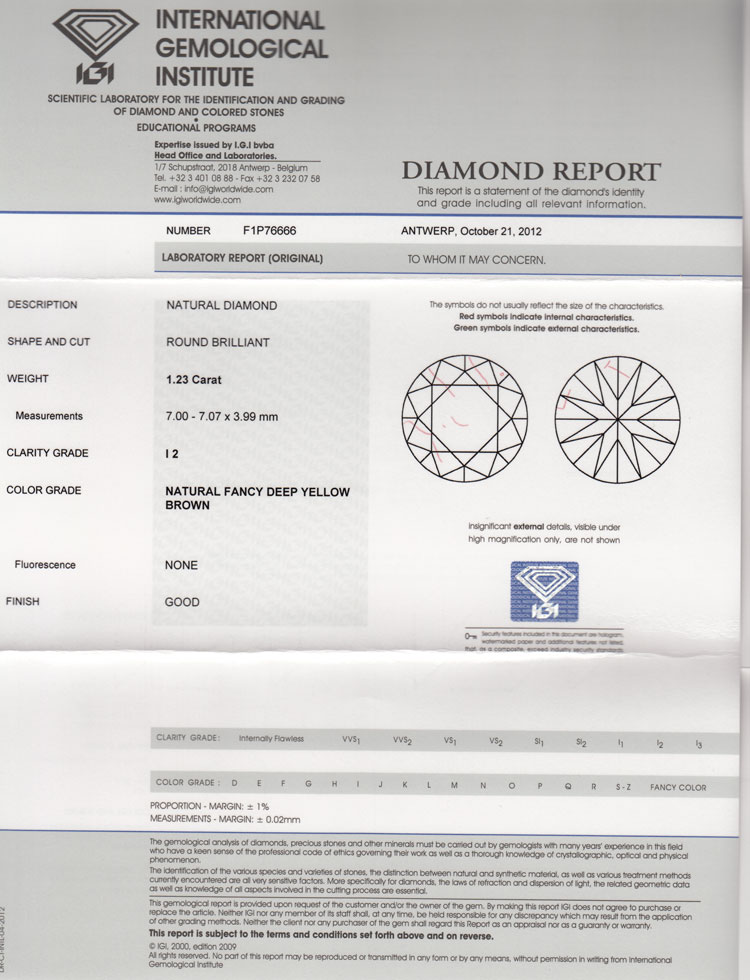Click the GOOD finish value

coord(182,602)
